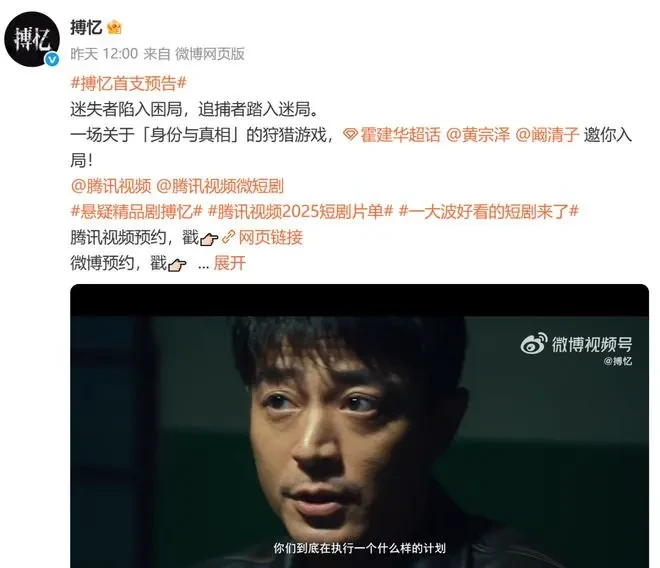Image resolution: width=660 pixels, height=568 pixels.
Task: Open the 搏忆 profile avatar
Action: tap(32, 39)
